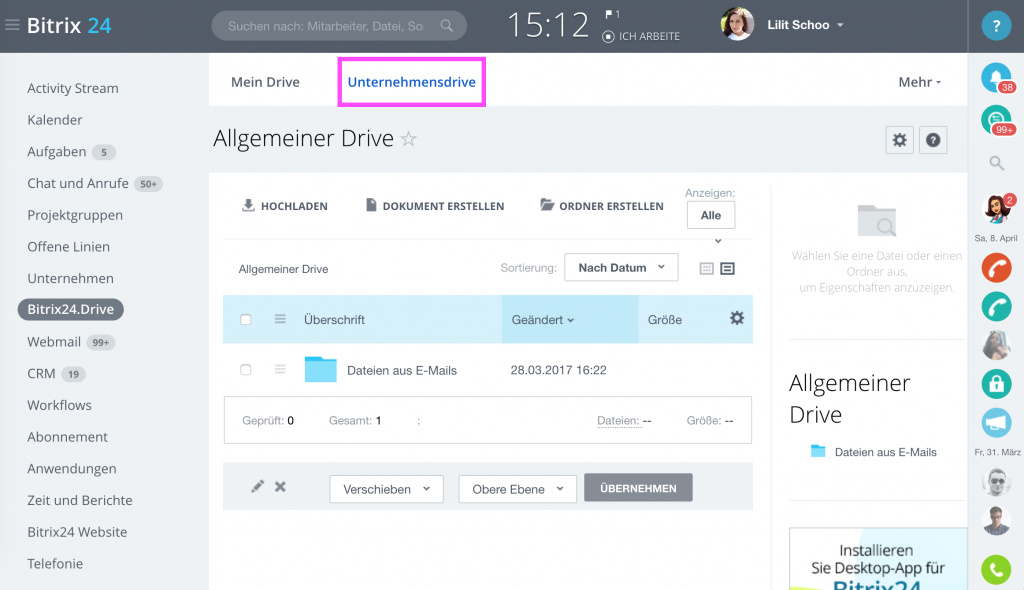
Task: Open Projektgruppen in the left menu
Action: pos(75,215)
